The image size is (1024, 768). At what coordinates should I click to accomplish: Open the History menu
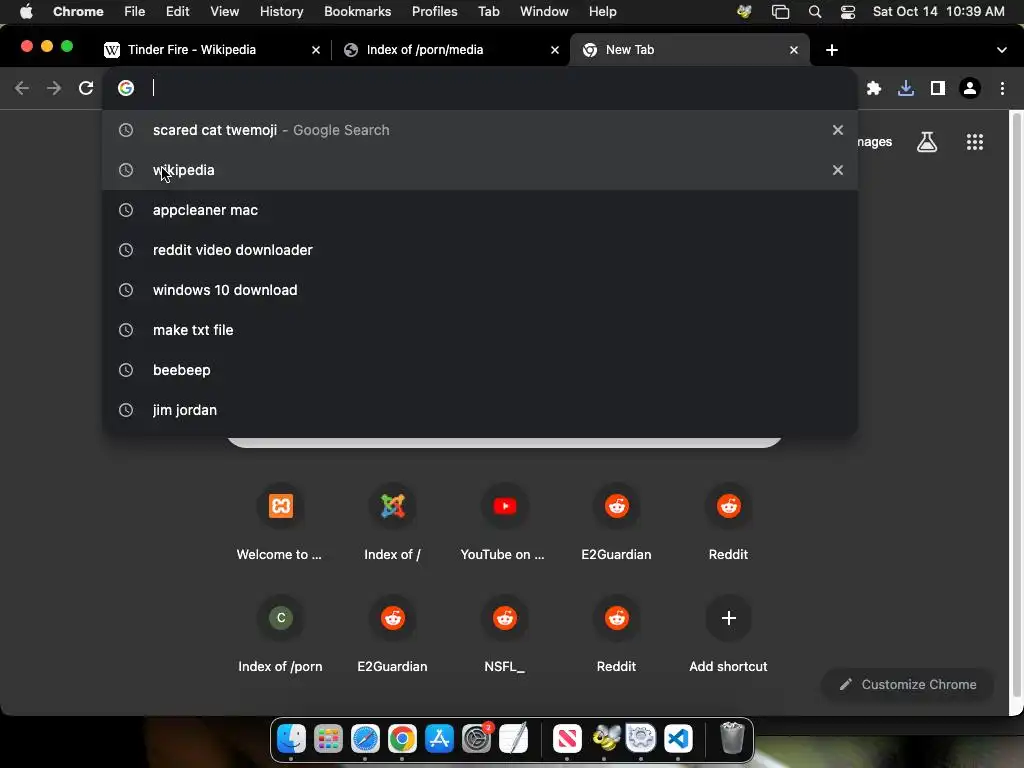[x=281, y=12]
